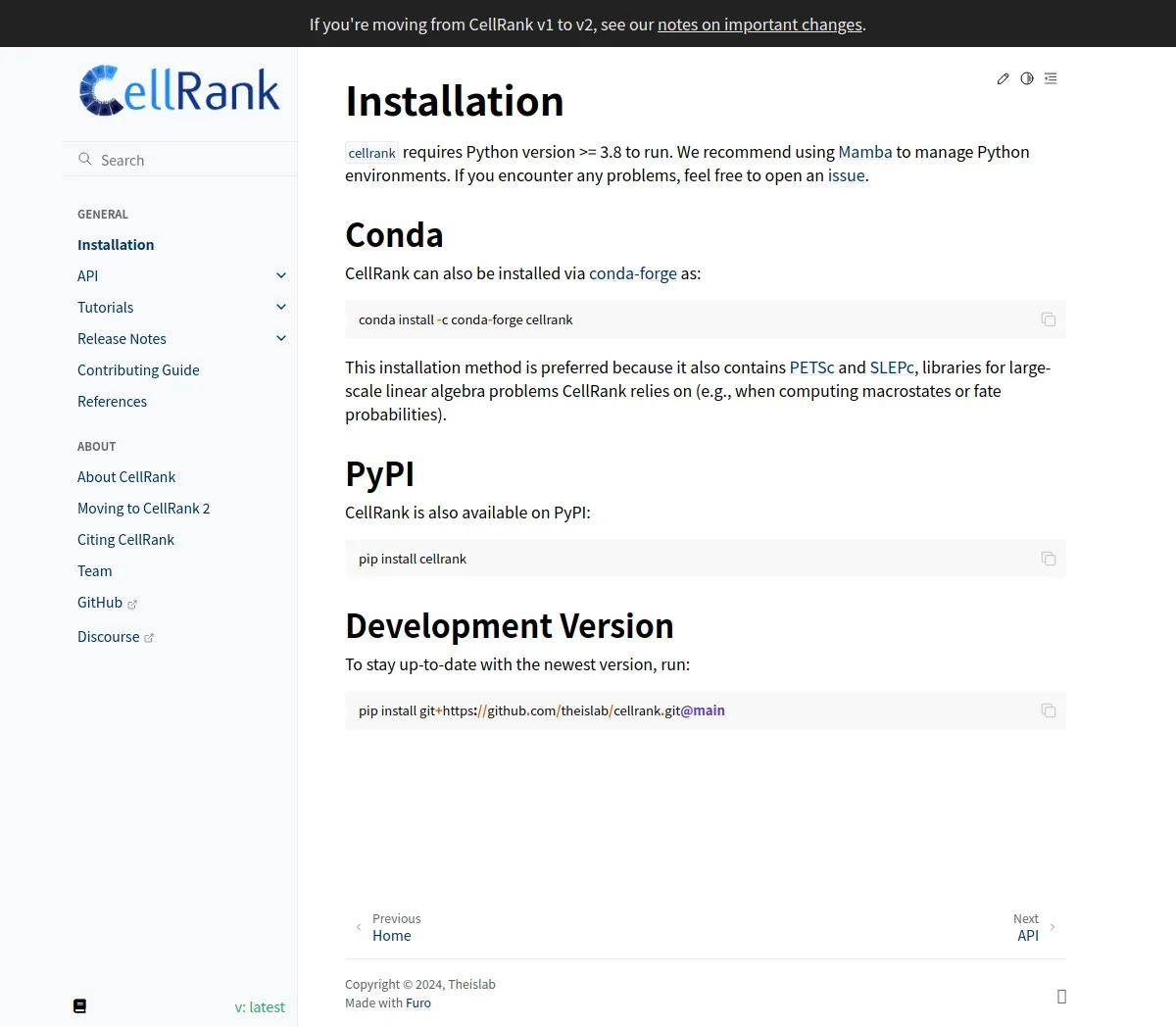The image size is (1176, 1027).
Task: Open Moving to CellRank 2 page
Action: [x=143, y=509]
